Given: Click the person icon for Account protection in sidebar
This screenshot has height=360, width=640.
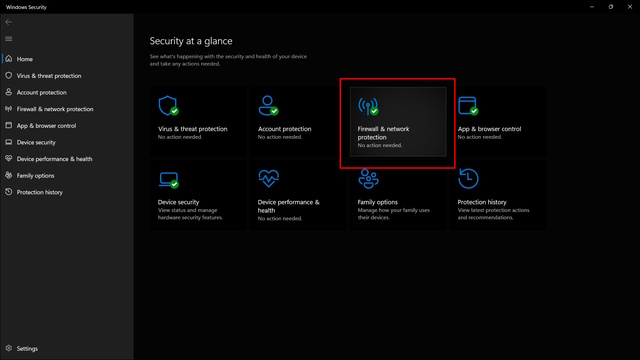Looking at the screenshot, I should point(9,92).
